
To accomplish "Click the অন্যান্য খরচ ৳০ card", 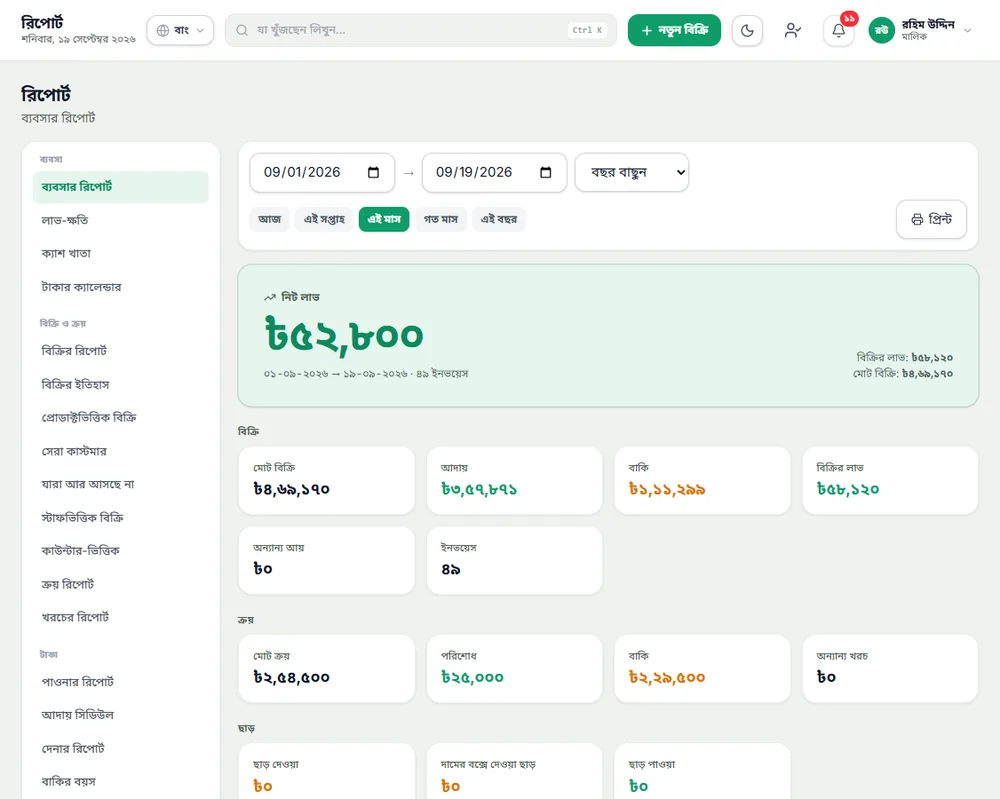I will click(x=890, y=668).
